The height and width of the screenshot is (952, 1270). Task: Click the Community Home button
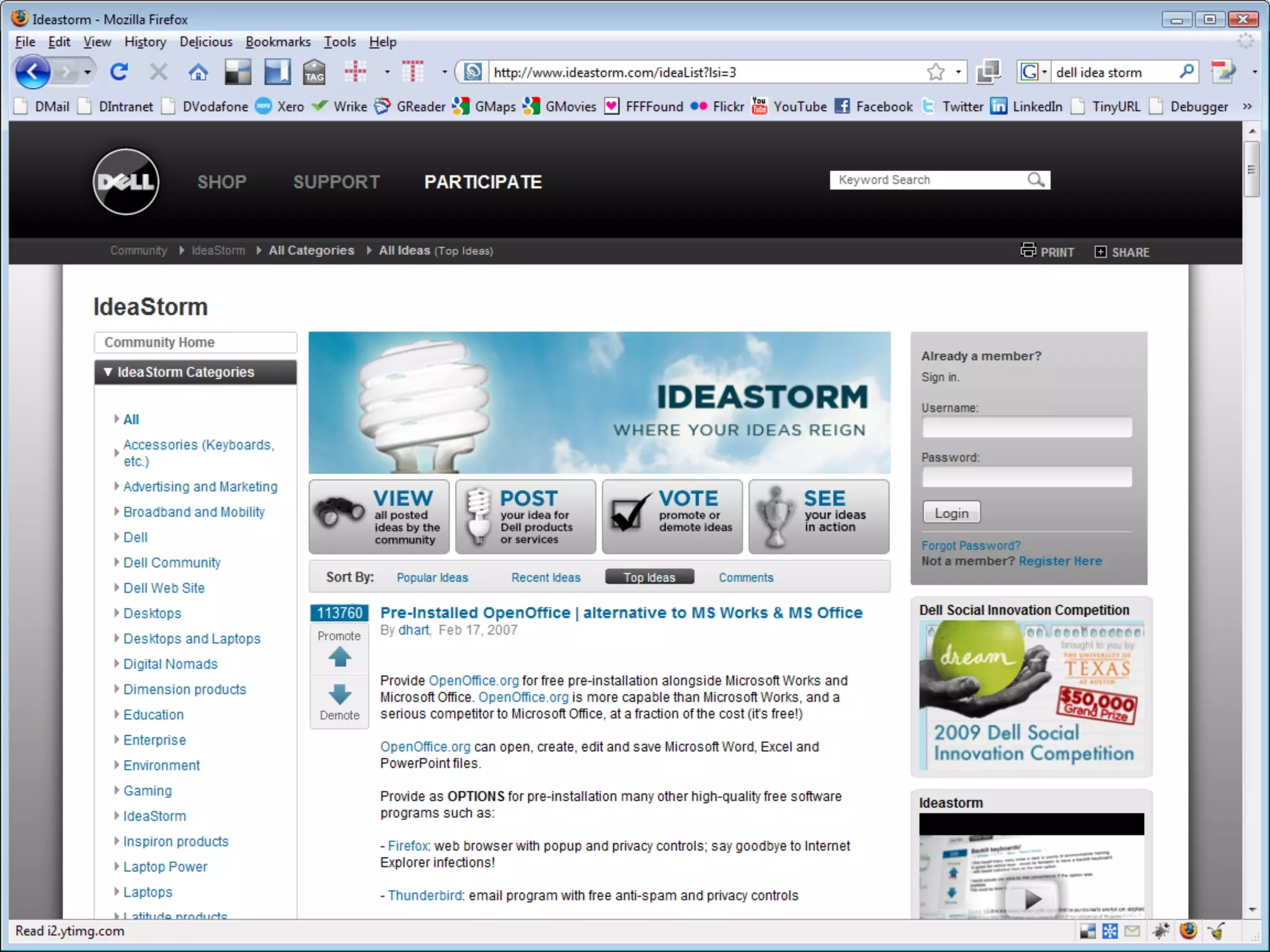point(195,342)
